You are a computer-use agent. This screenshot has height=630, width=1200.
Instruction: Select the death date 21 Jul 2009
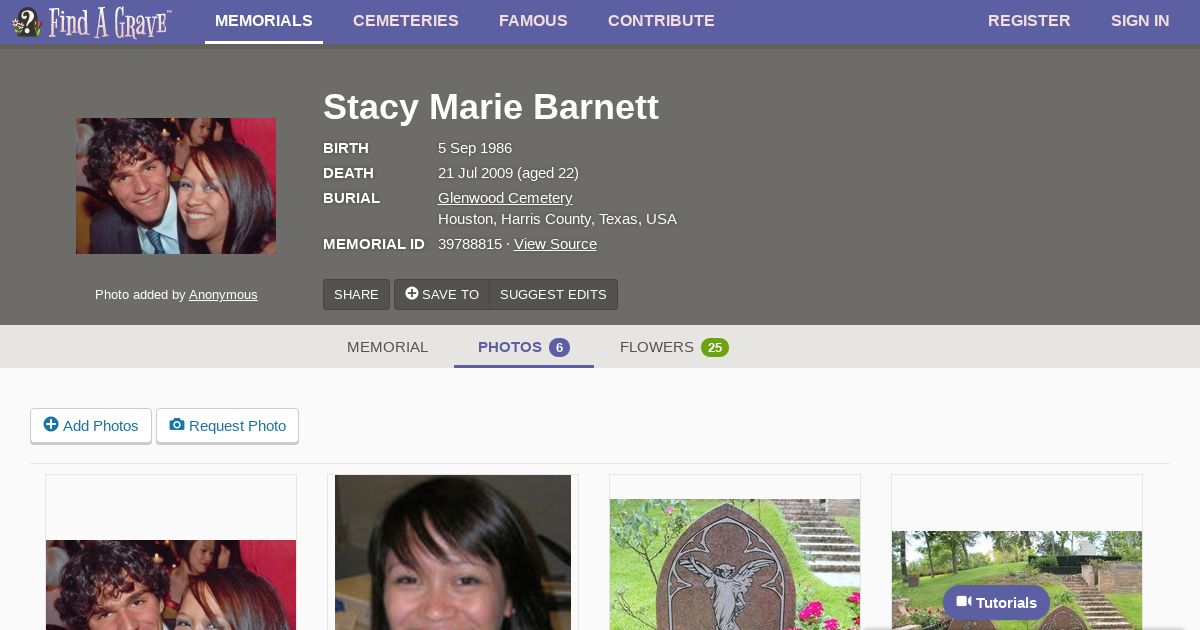point(475,173)
